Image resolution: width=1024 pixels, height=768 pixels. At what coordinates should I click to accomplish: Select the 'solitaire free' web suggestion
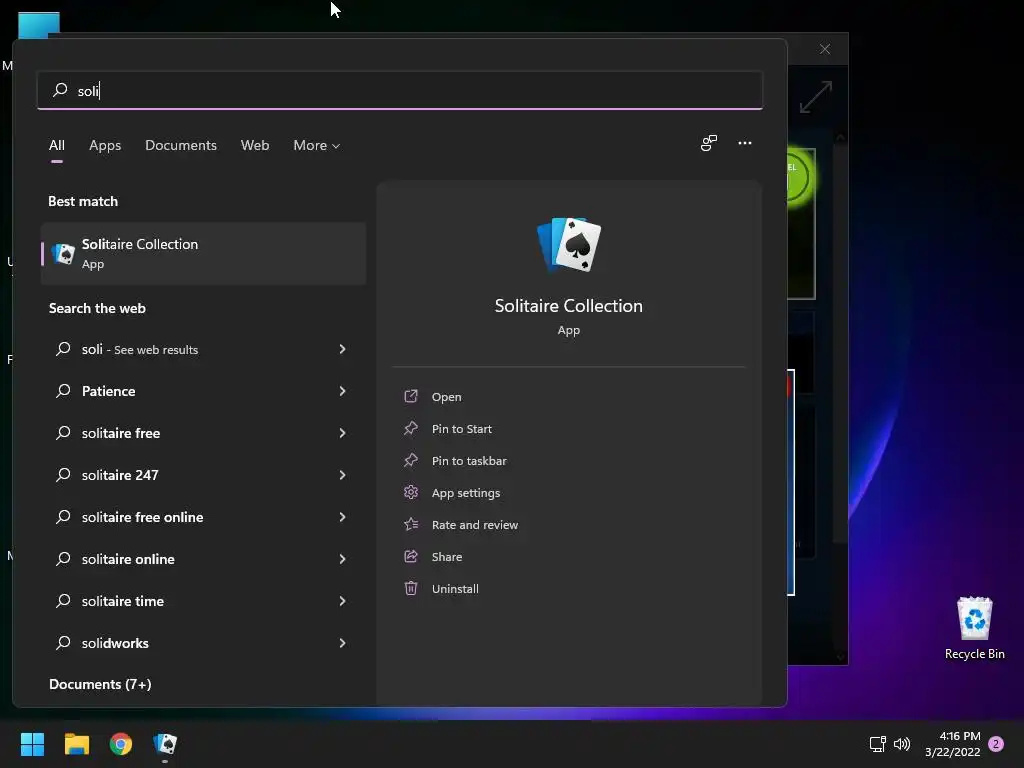(x=204, y=432)
